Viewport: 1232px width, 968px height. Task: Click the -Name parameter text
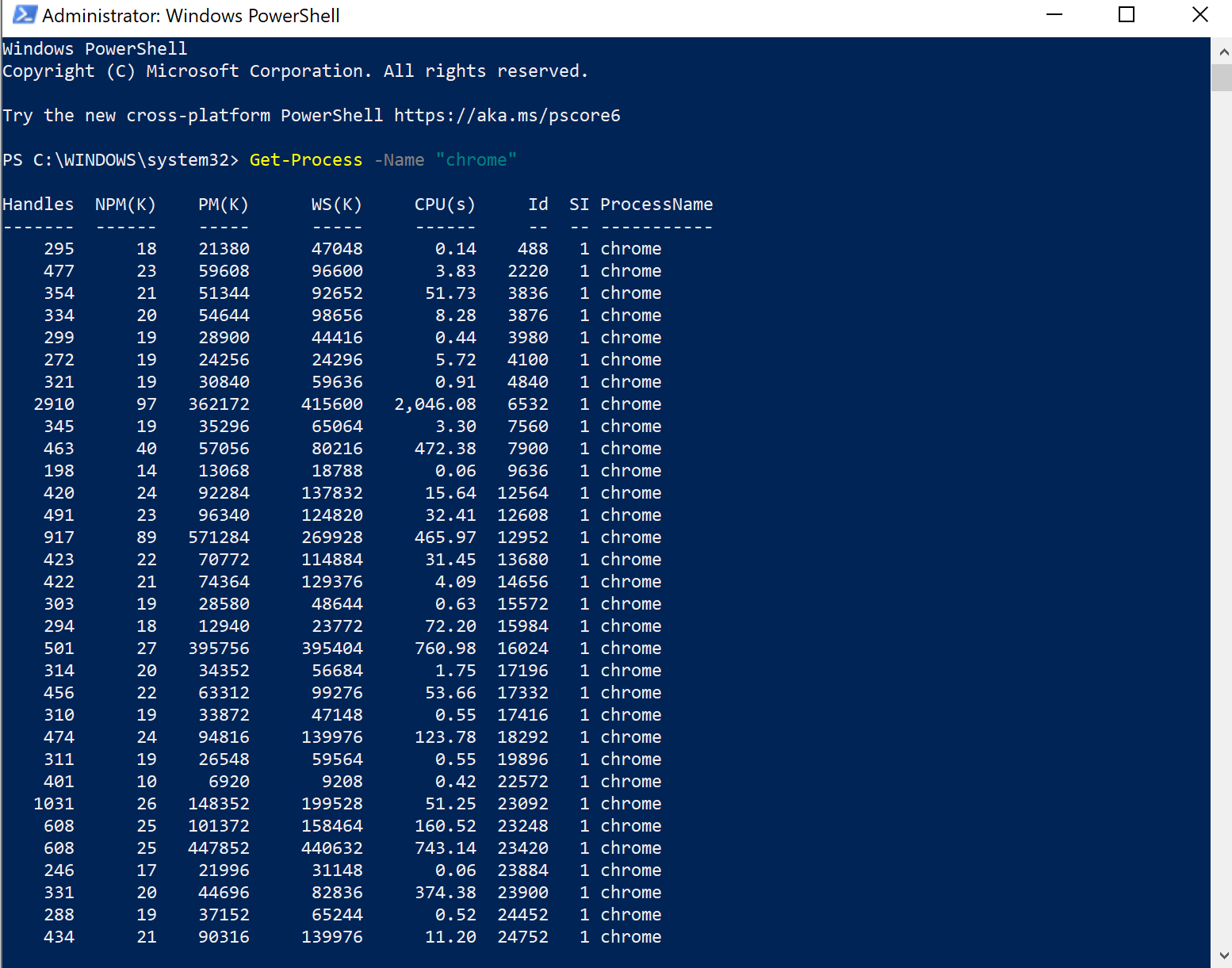(x=400, y=160)
